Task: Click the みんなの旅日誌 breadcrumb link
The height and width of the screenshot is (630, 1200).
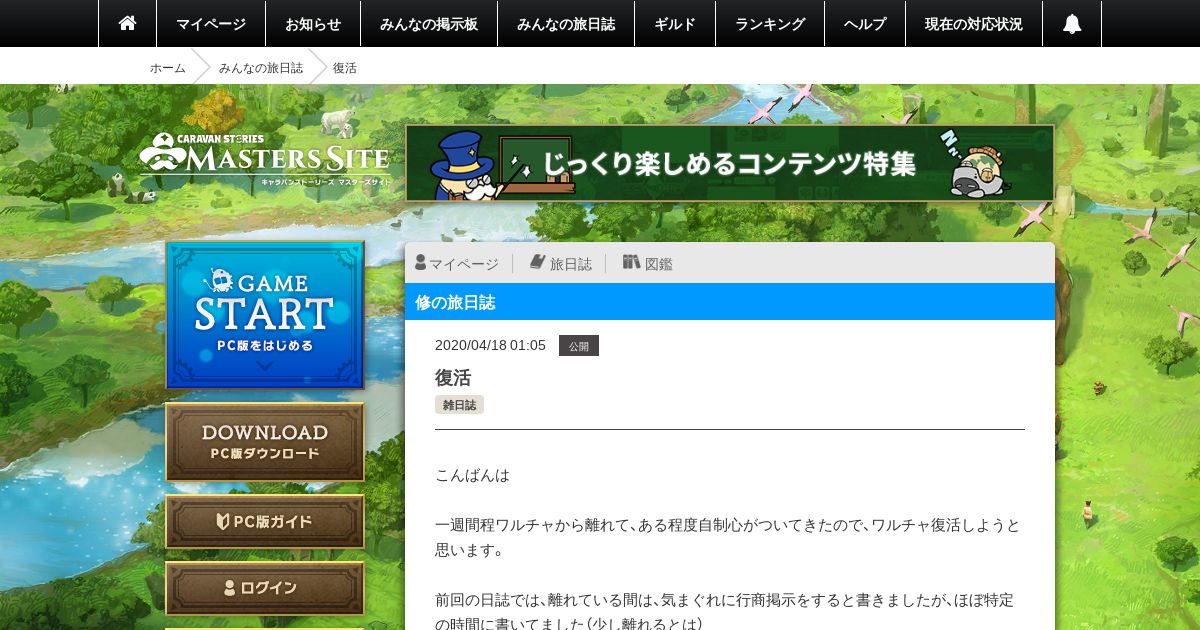Action: click(x=261, y=68)
